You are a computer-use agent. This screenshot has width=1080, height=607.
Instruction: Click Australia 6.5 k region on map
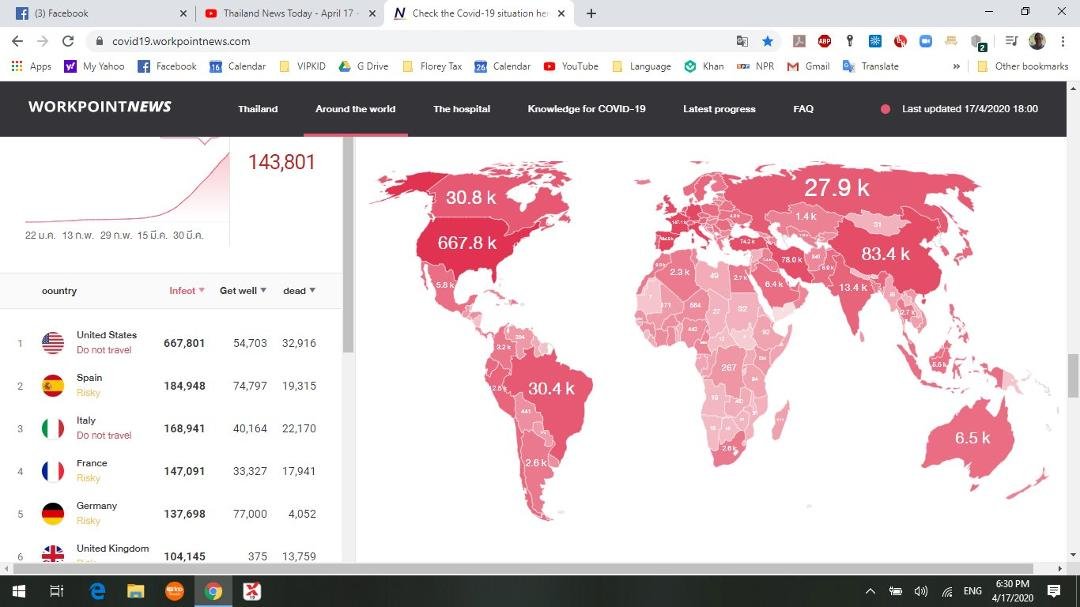pyautogui.click(x=972, y=438)
